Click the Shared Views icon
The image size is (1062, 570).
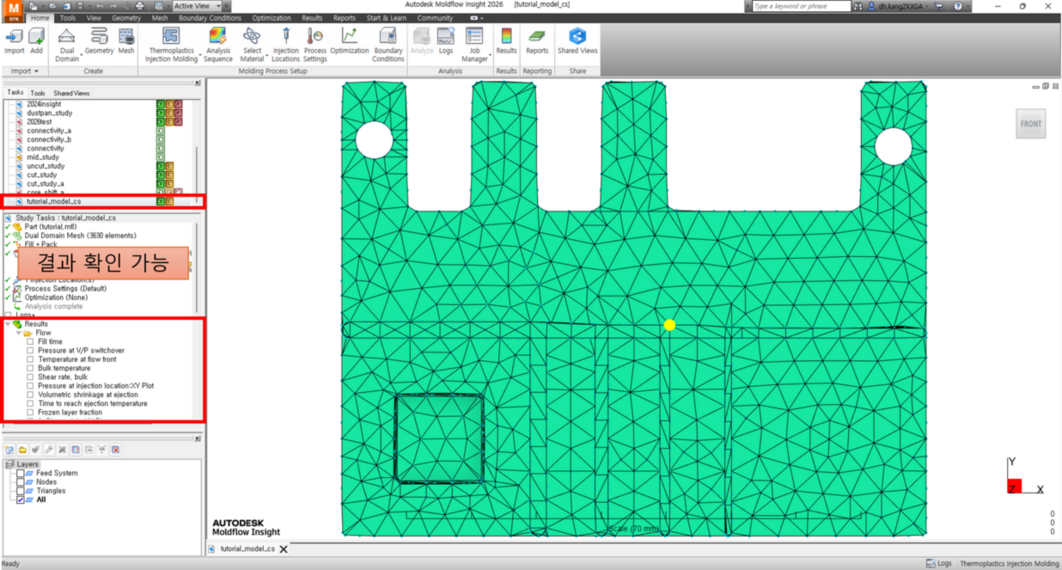point(577,41)
